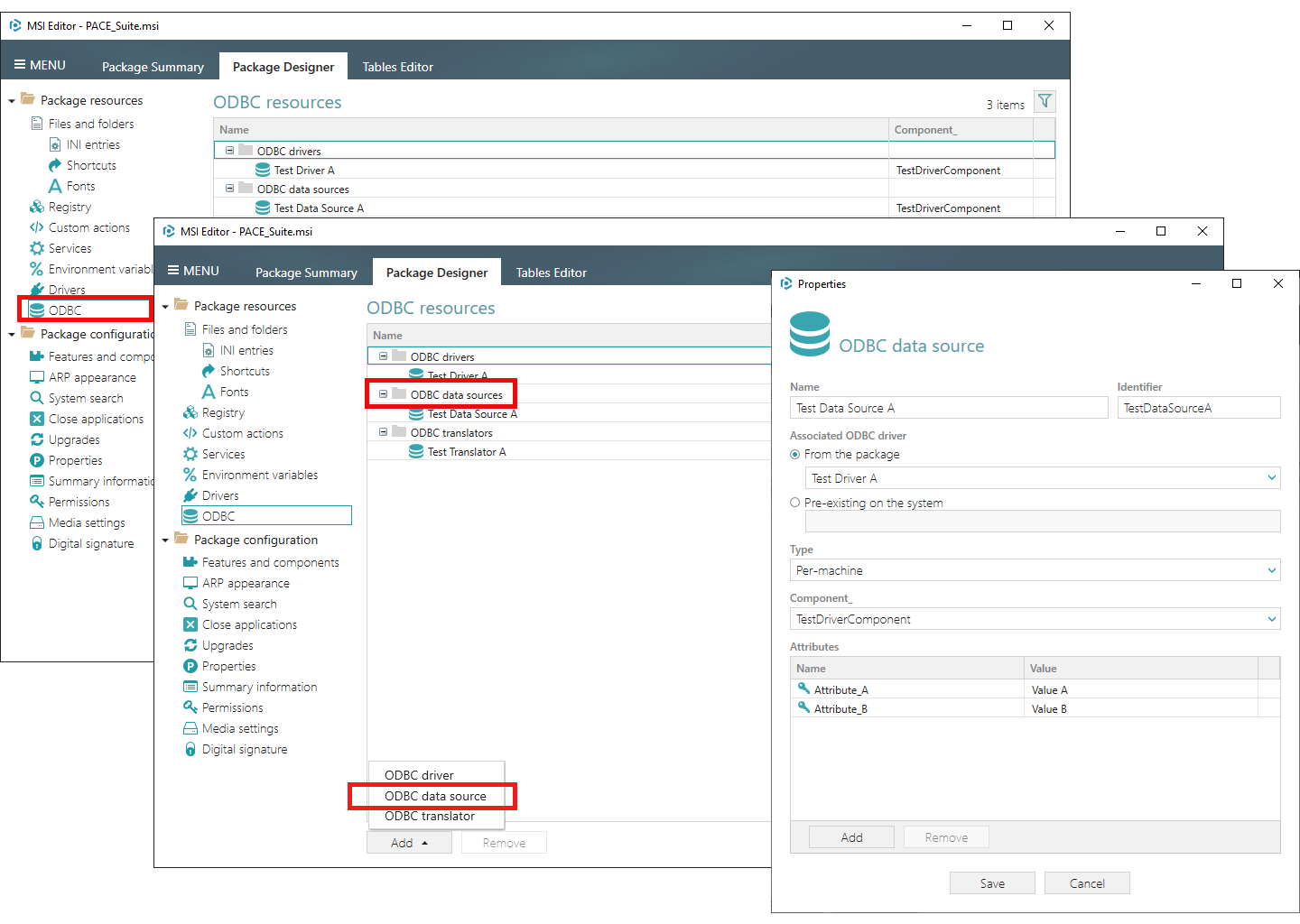1300x924 pixels.
Task: Click Attribute_A key icon in Properties
Action: click(803, 688)
